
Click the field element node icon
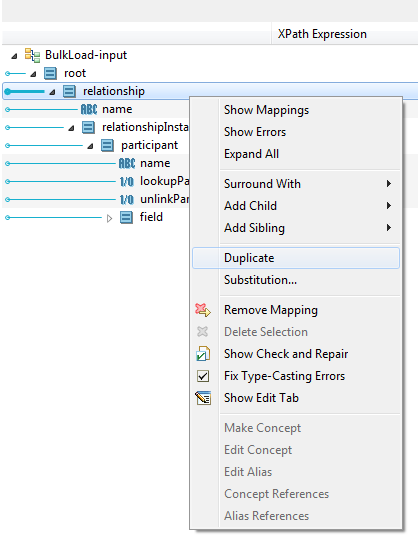pyautogui.click(x=126, y=217)
